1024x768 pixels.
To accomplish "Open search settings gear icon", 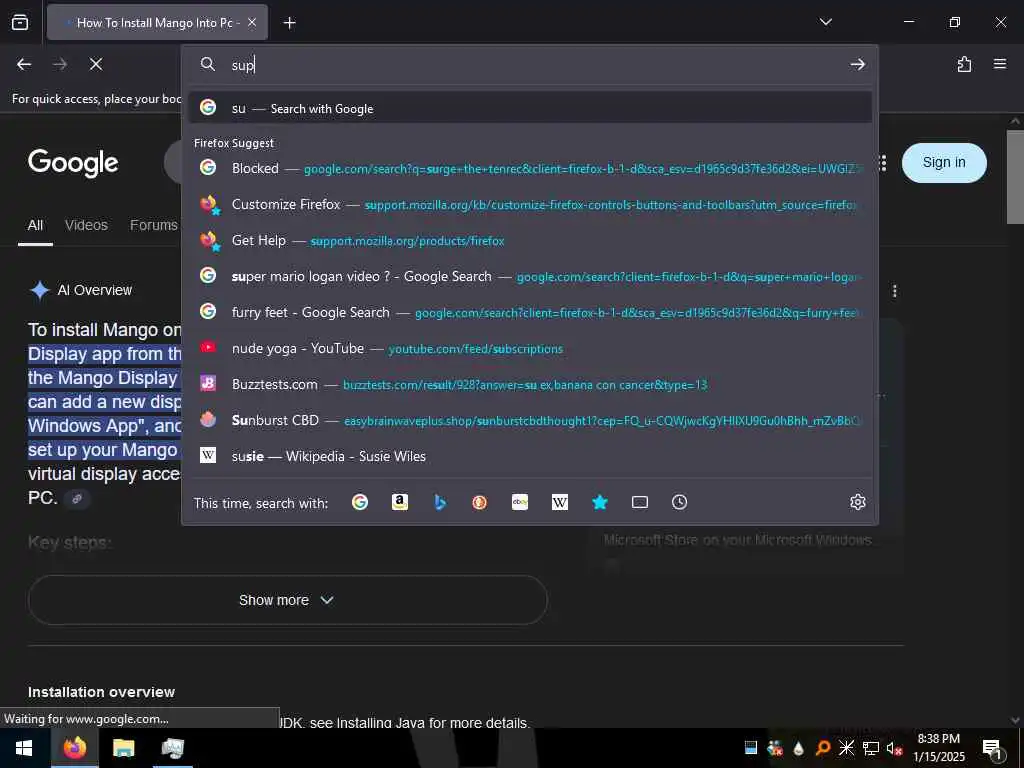I will click(x=857, y=502).
